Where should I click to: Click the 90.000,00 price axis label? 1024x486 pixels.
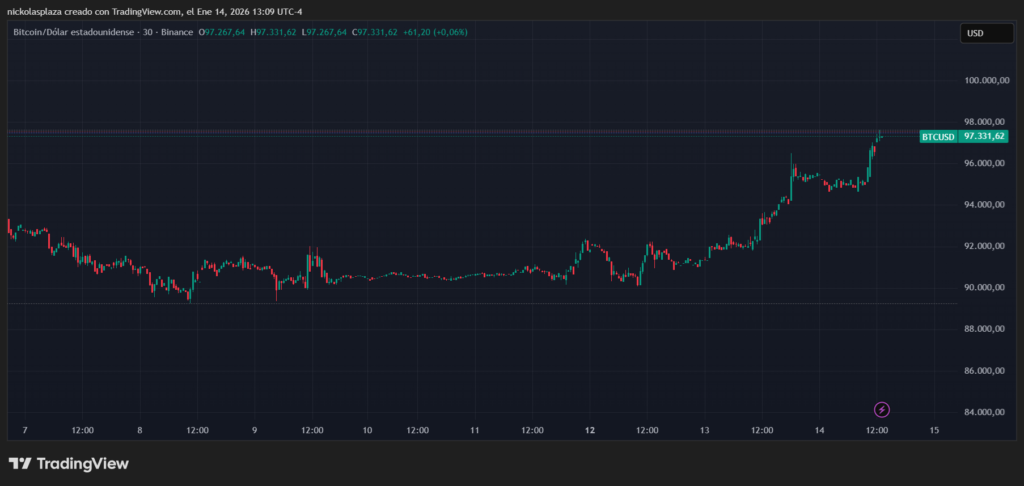[982, 288]
